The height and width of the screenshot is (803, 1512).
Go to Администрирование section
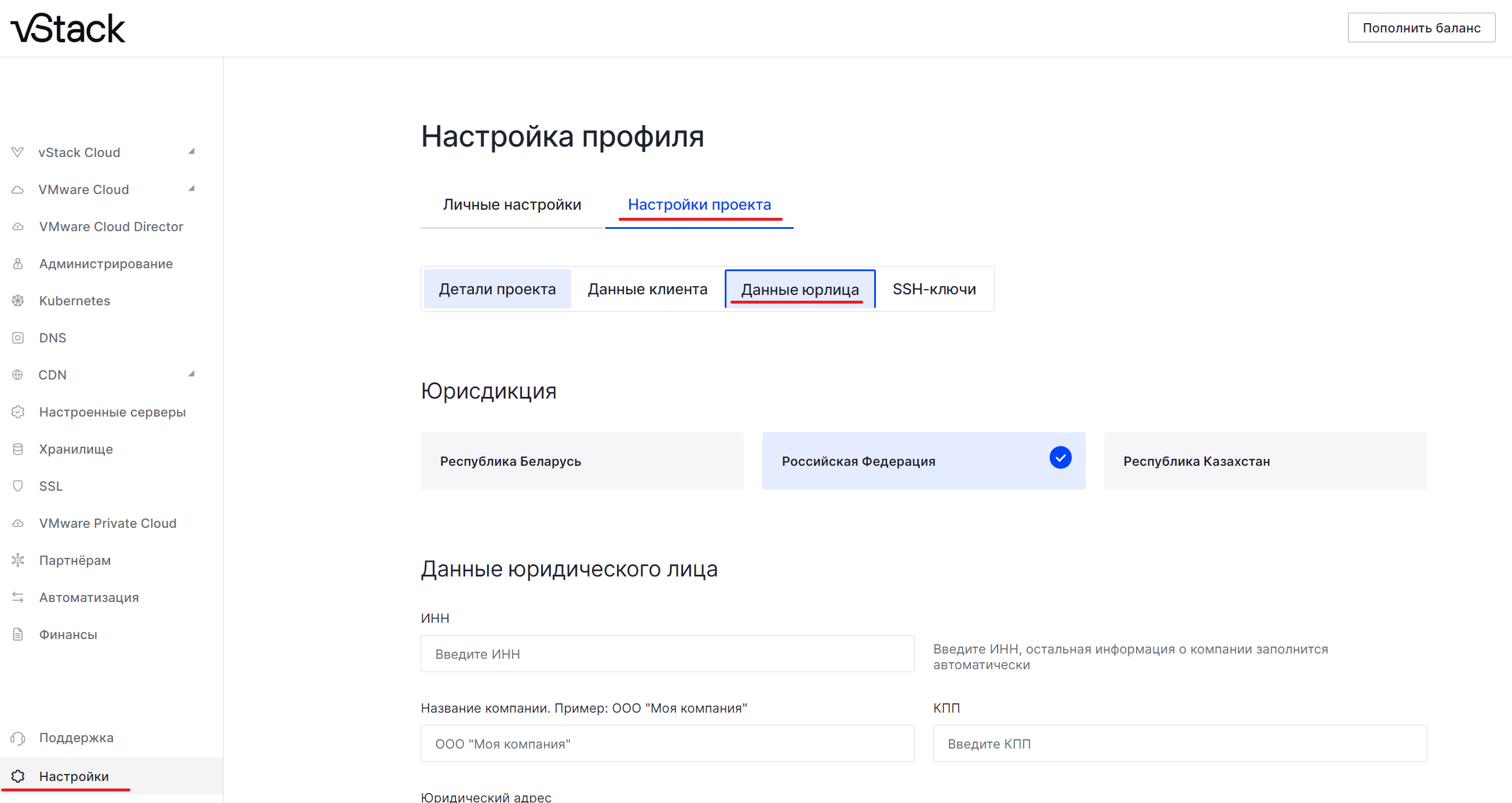tap(106, 264)
